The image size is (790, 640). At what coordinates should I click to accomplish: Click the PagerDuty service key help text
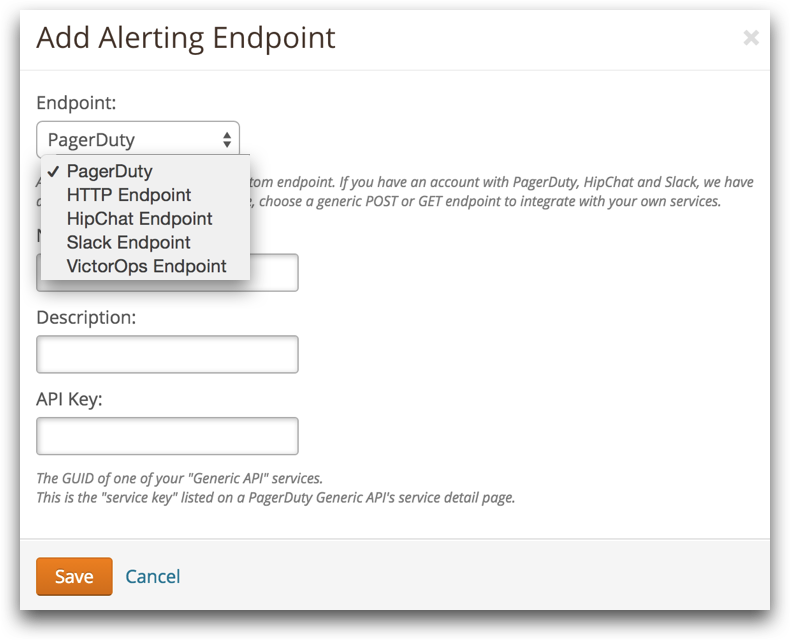(275, 497)
